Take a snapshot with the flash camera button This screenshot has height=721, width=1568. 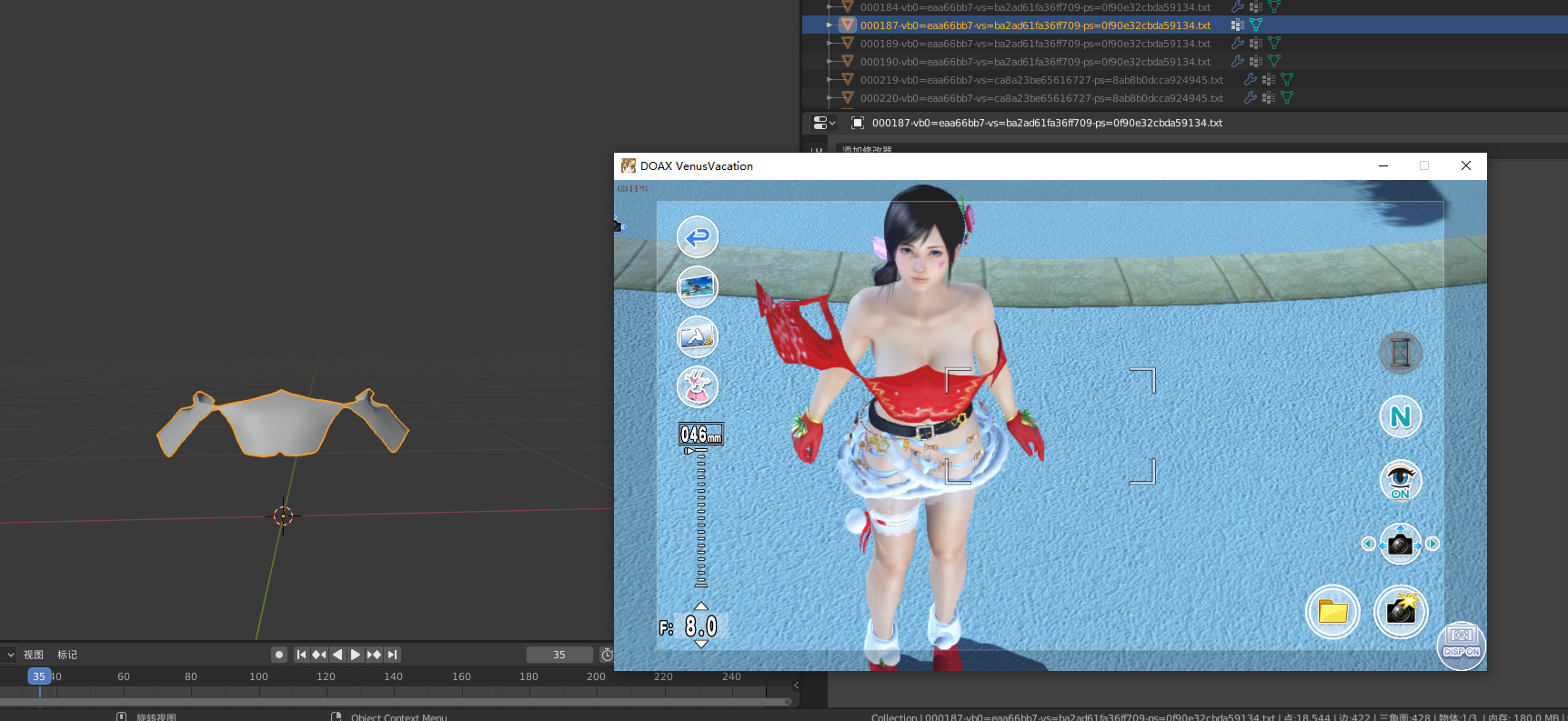pos(1401,612)
